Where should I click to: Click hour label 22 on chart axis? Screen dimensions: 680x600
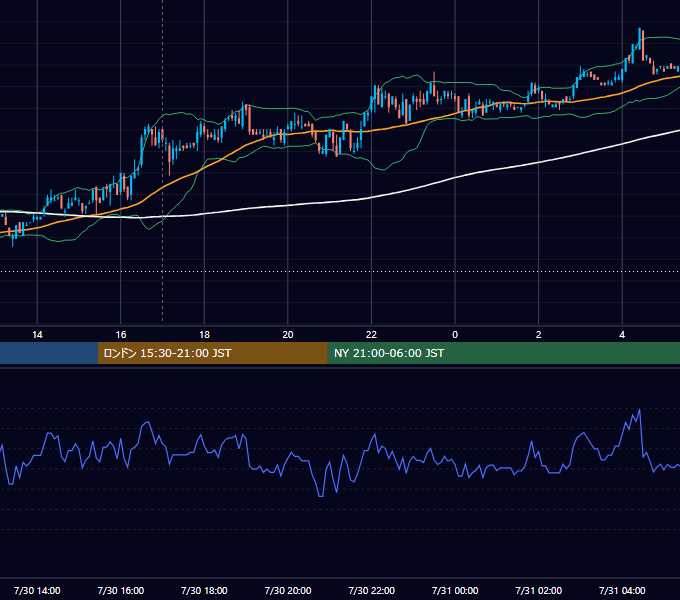pyautogui.click(x=371, y=335)
